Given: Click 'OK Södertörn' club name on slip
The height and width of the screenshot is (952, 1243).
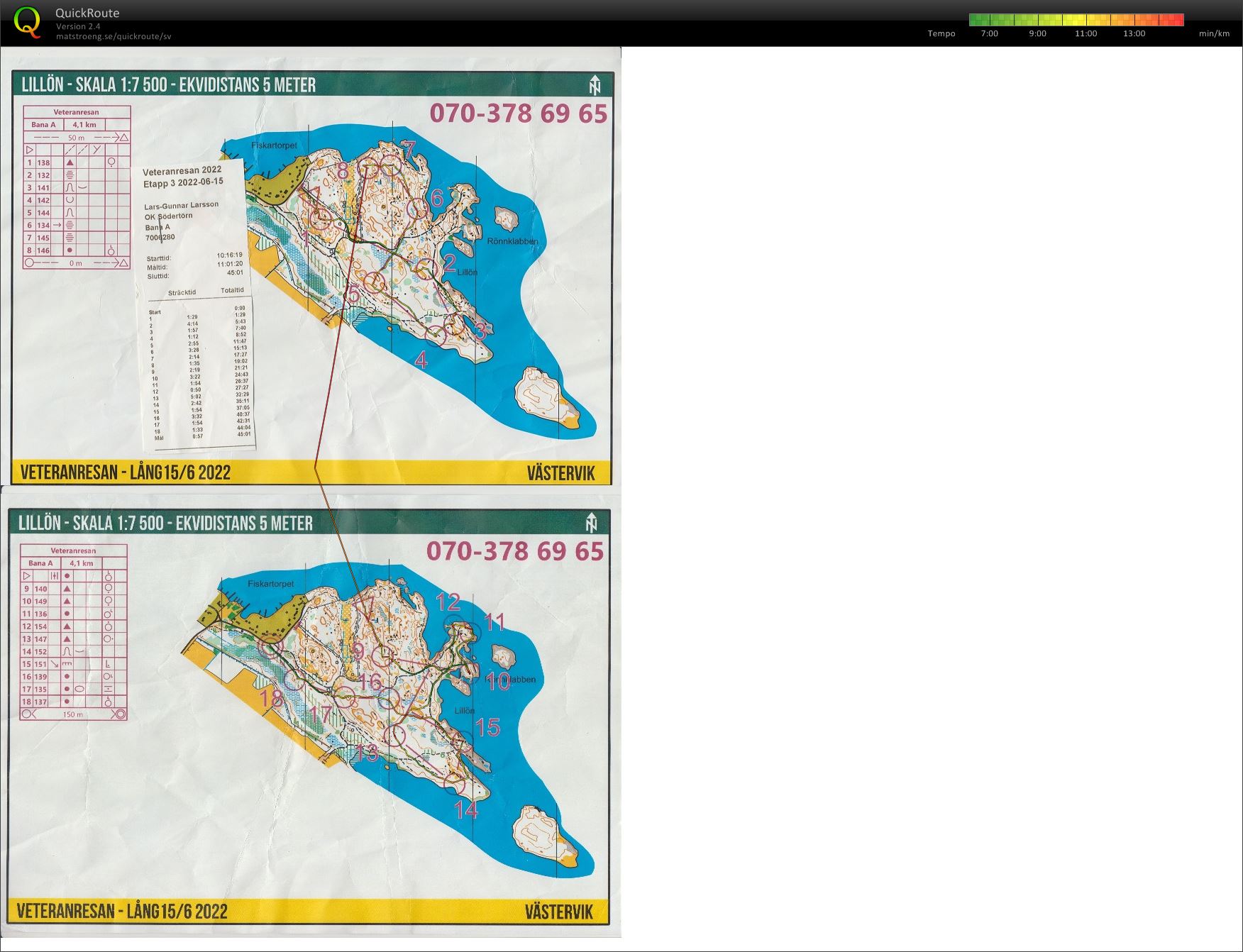Looking at the screenshot, I should pyautogui.click(x=169, y=216).
